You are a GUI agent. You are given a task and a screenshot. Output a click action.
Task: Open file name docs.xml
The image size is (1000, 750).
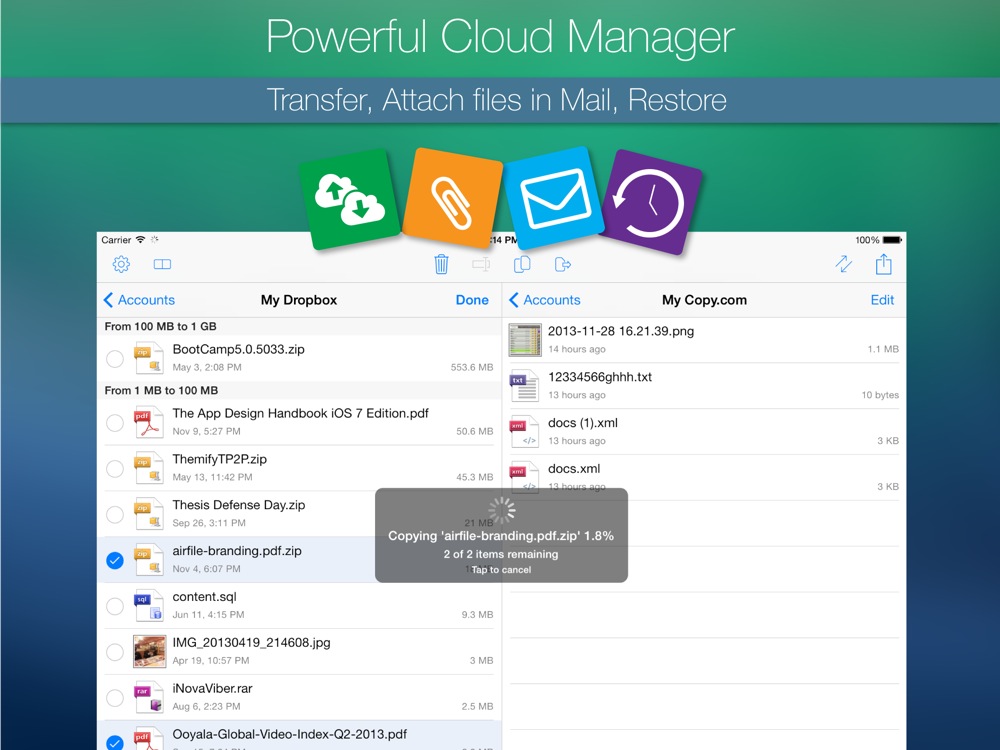pyautogui.click(x=574, y=469)
